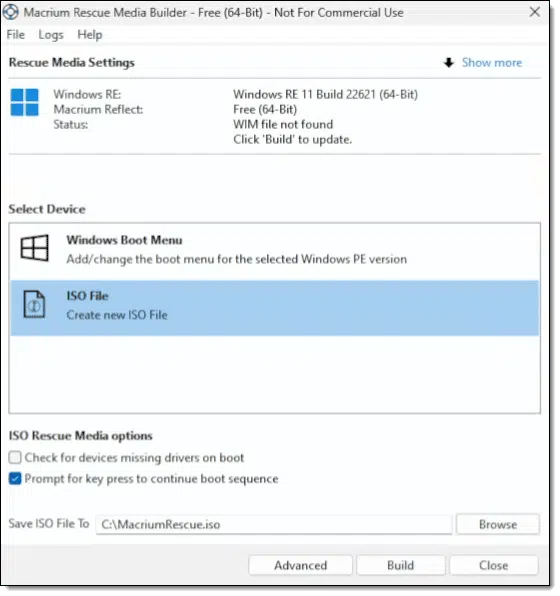Select the ISO File device entry
560x596 pixels.
[274, 308]
